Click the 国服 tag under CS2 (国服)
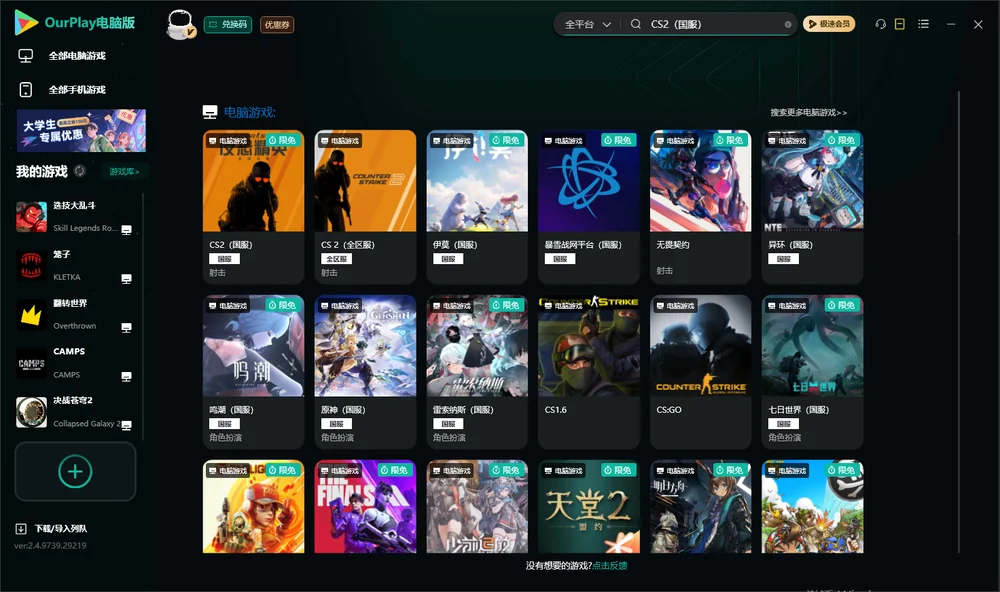This screenshot has width=1000, height=592. tap(224, 259)
